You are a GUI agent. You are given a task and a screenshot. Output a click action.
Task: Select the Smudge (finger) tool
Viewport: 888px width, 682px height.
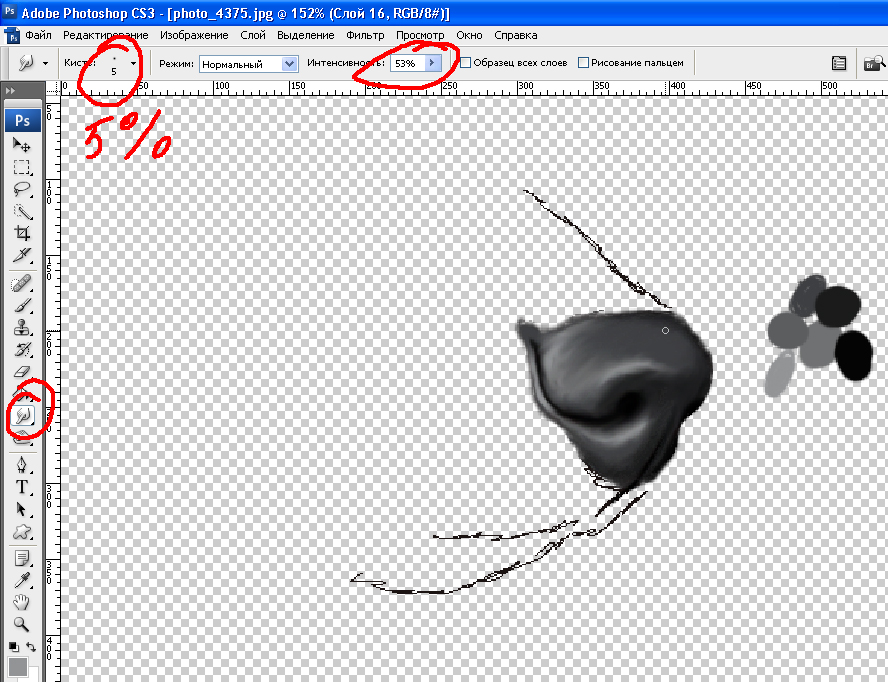[x=22, y=415]
